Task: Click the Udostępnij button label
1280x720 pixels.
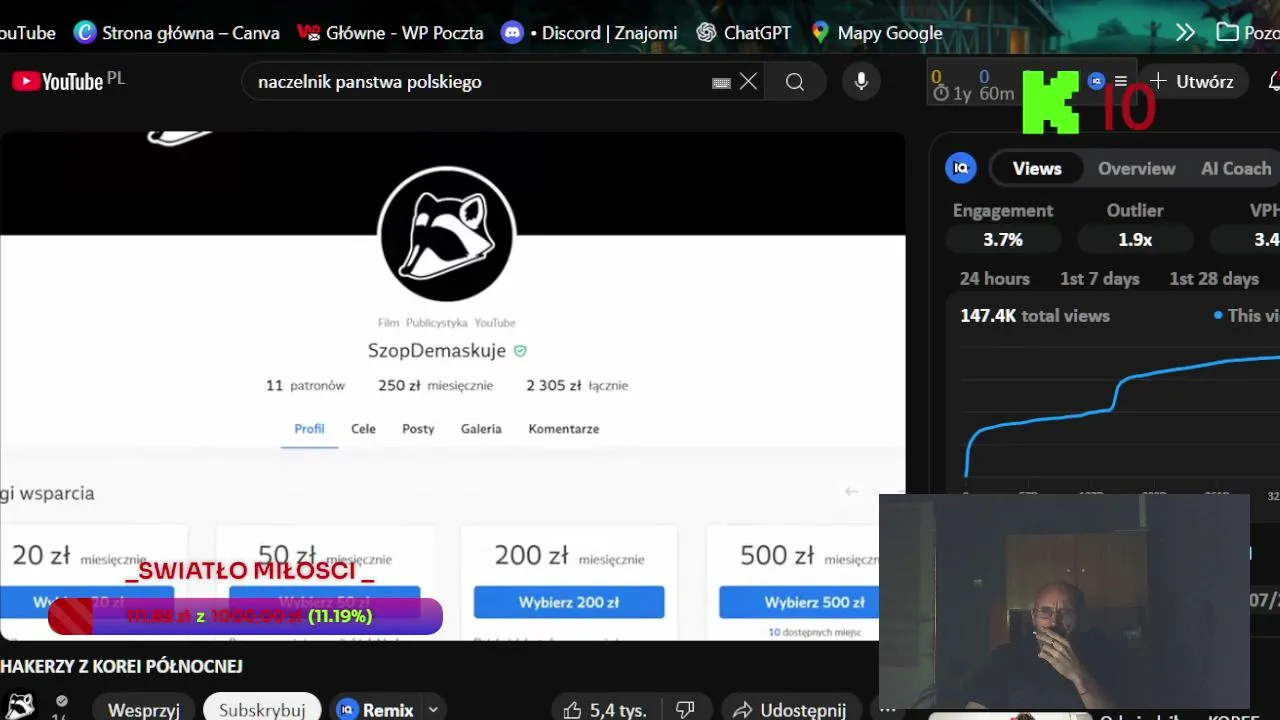Action: 803,710
